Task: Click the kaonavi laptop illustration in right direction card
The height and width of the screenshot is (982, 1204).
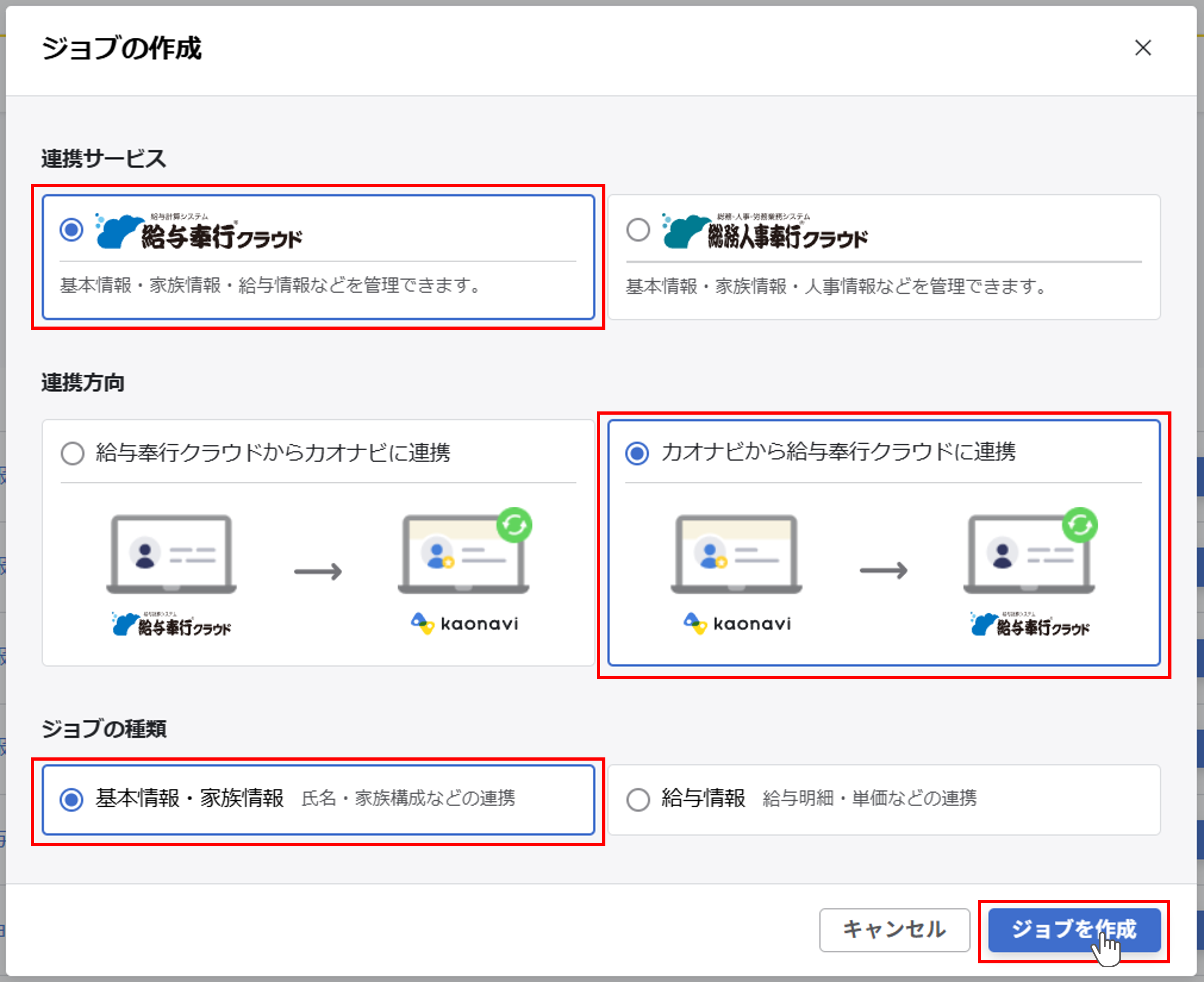Action: [737, 554]
